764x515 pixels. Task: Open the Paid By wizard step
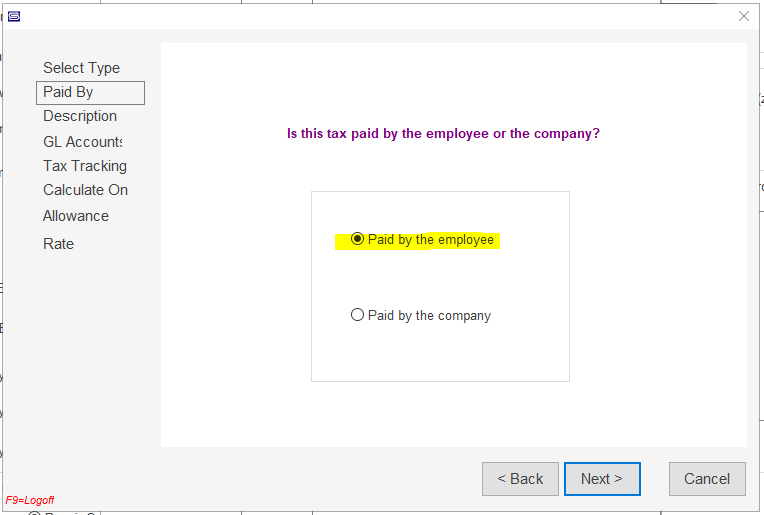point(90,93)
